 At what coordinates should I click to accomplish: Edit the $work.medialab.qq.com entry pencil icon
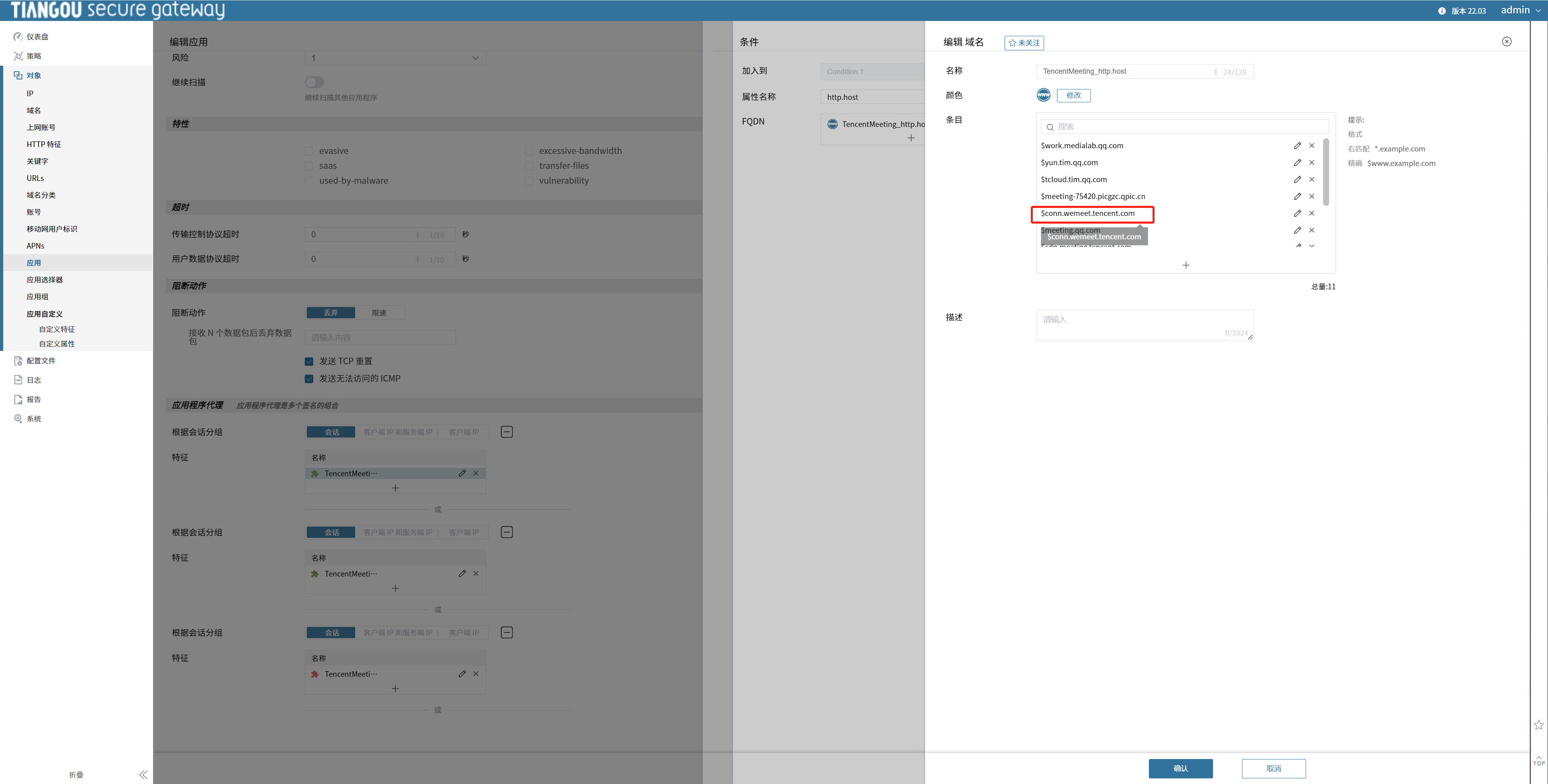click(x=1297, y=145)
